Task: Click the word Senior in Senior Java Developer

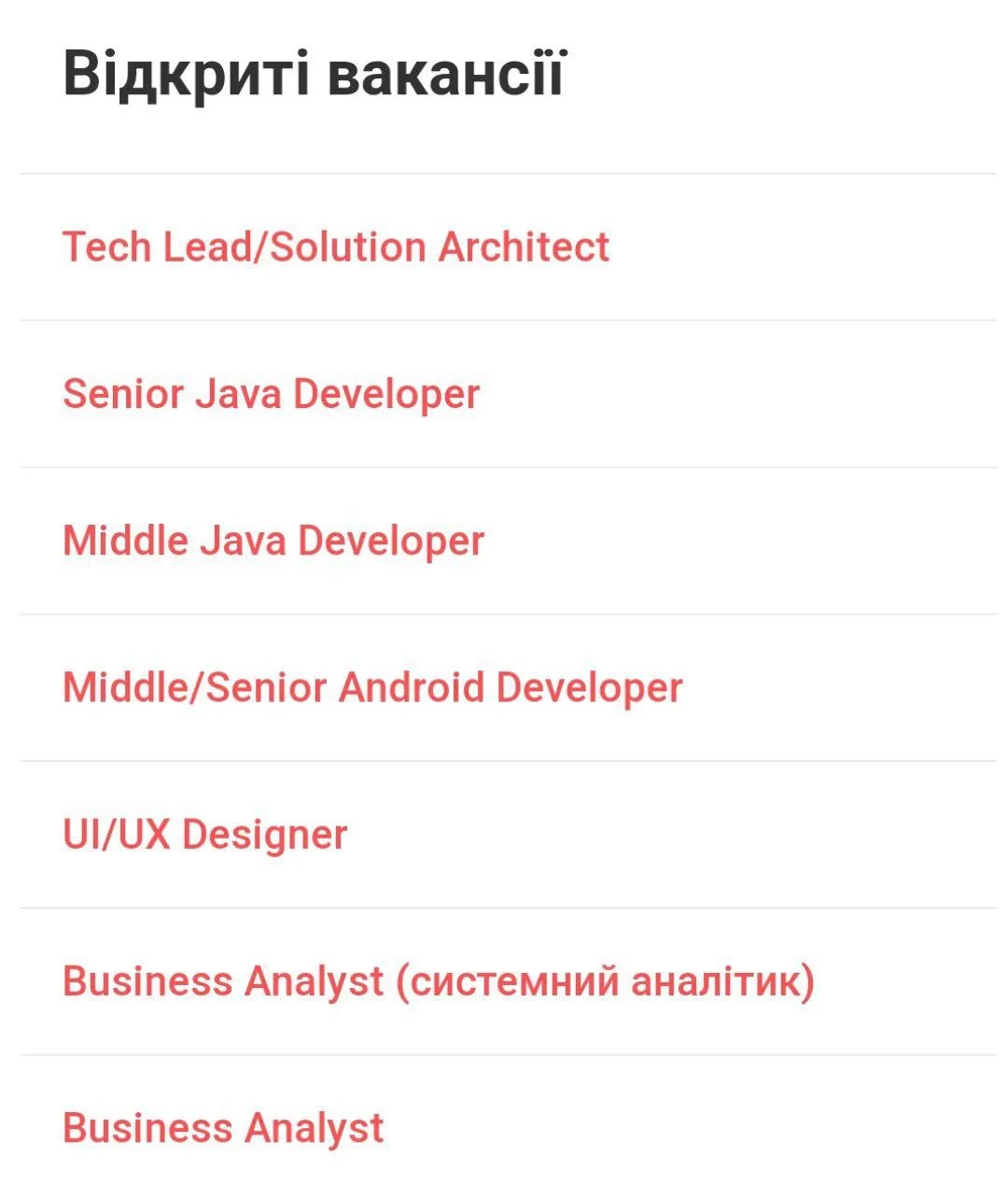Action: point(123,394)
